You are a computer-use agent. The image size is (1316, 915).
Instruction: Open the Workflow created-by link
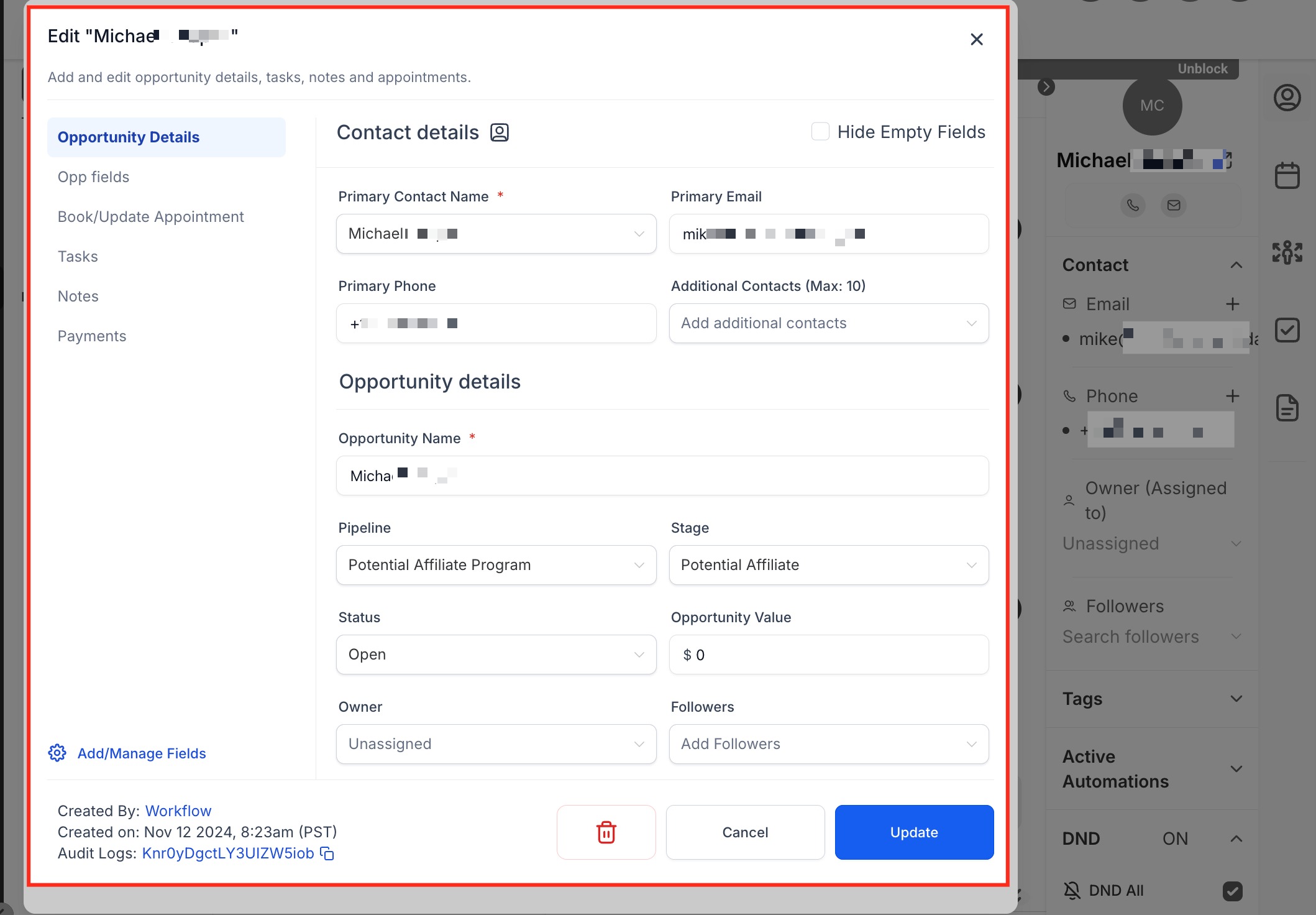coord(178,811)
